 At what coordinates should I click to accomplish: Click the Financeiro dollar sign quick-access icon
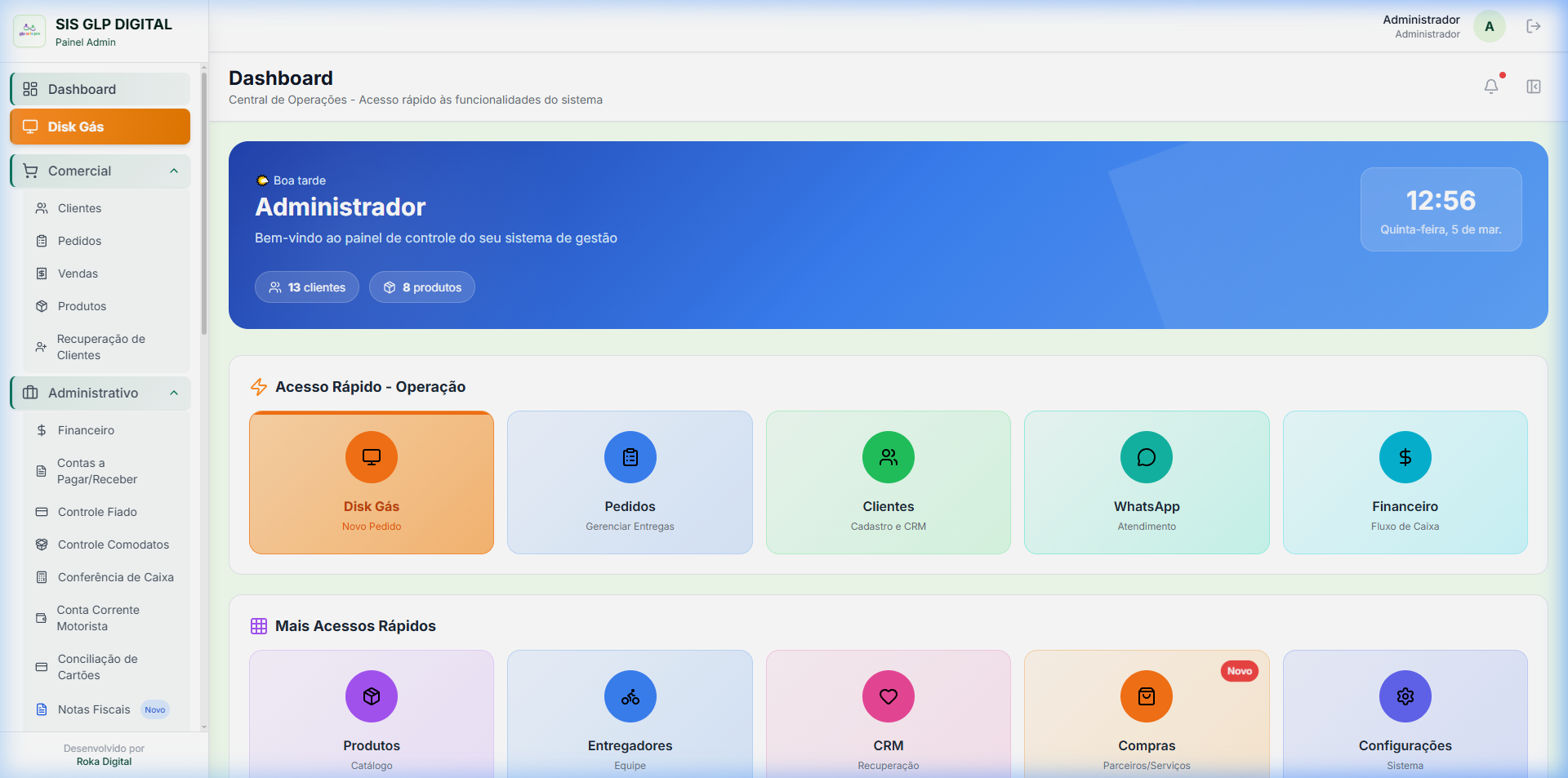pos(1405,457)
